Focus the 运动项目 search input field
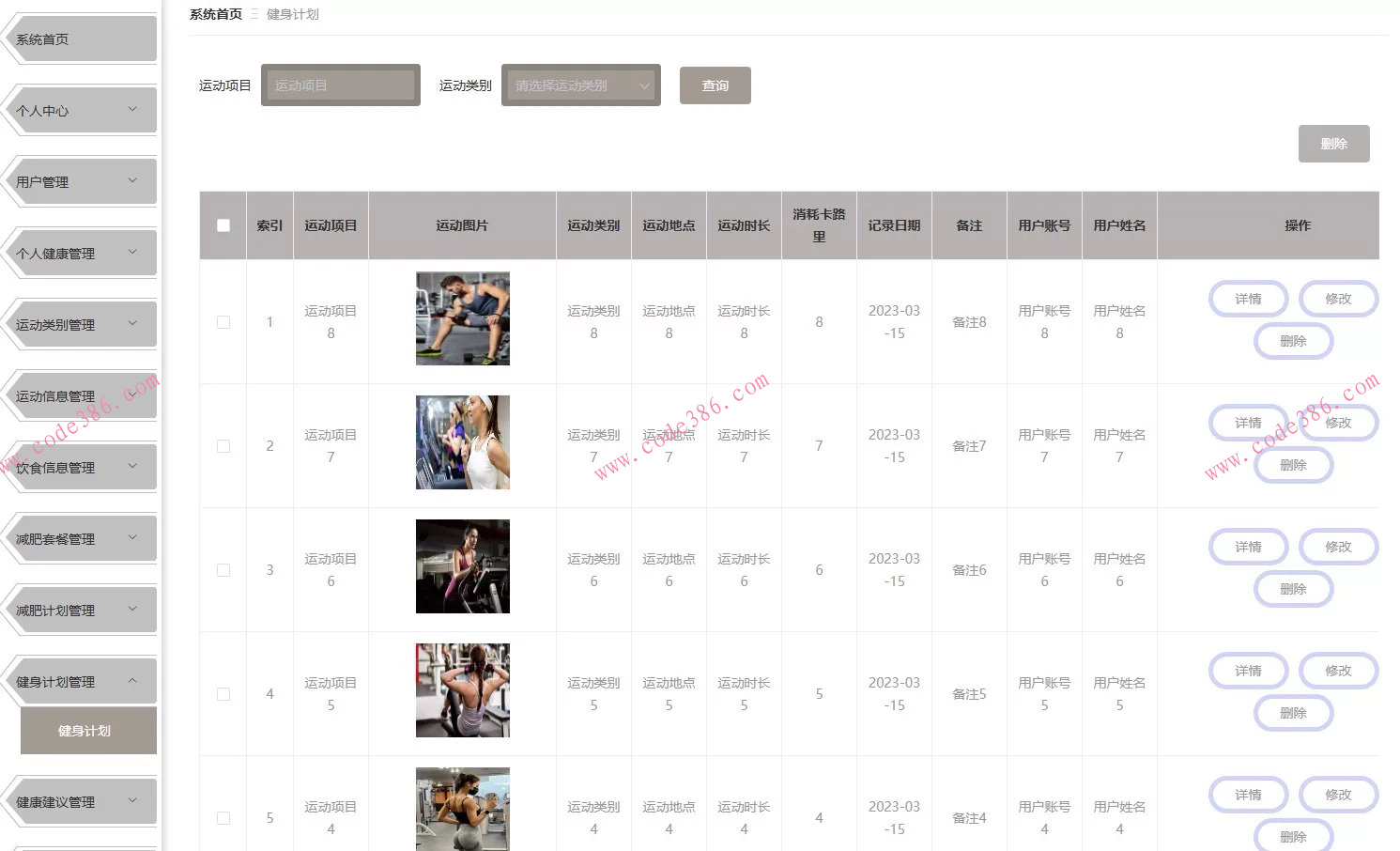The image size is (1400, 851). tap(341, 85)
